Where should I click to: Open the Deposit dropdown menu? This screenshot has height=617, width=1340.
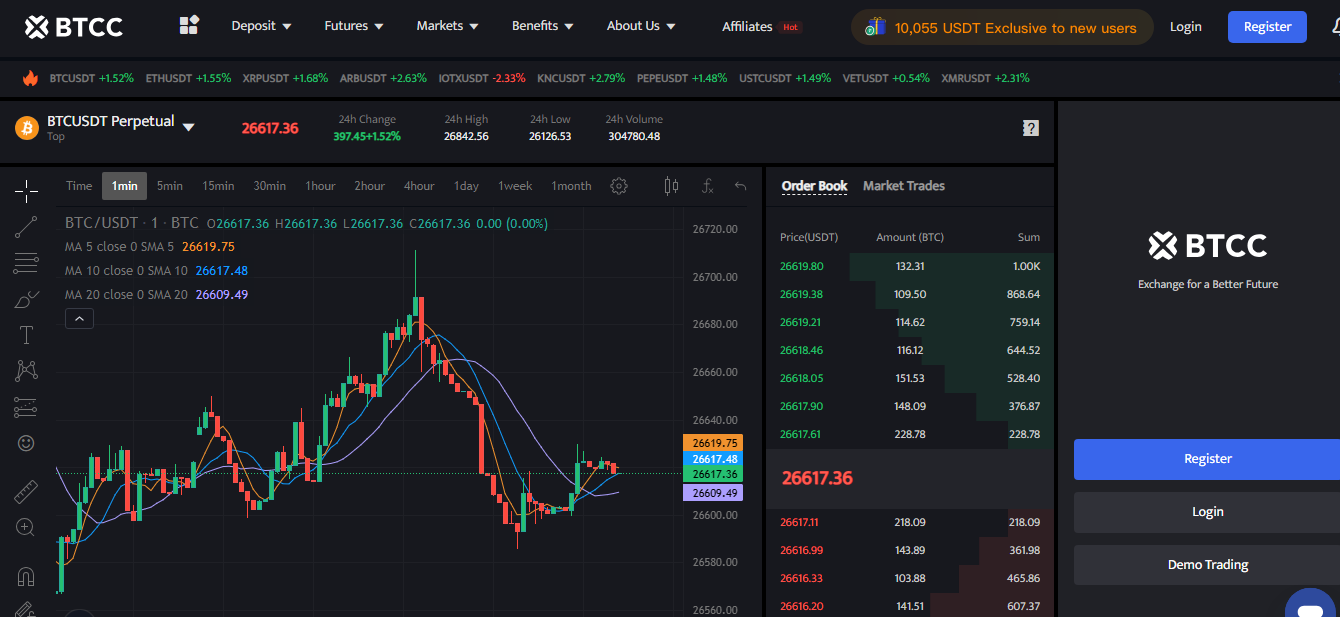(x=261, y=26)
